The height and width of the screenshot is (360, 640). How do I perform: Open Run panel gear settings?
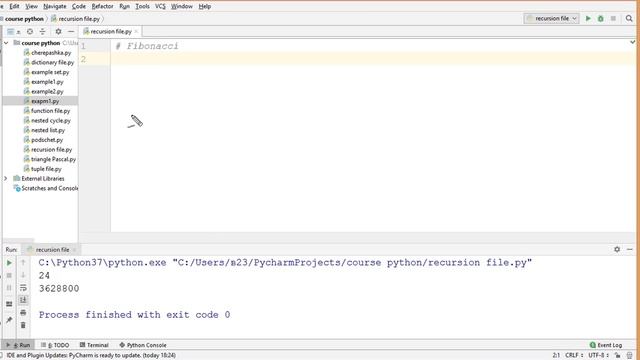coord(617,249)
